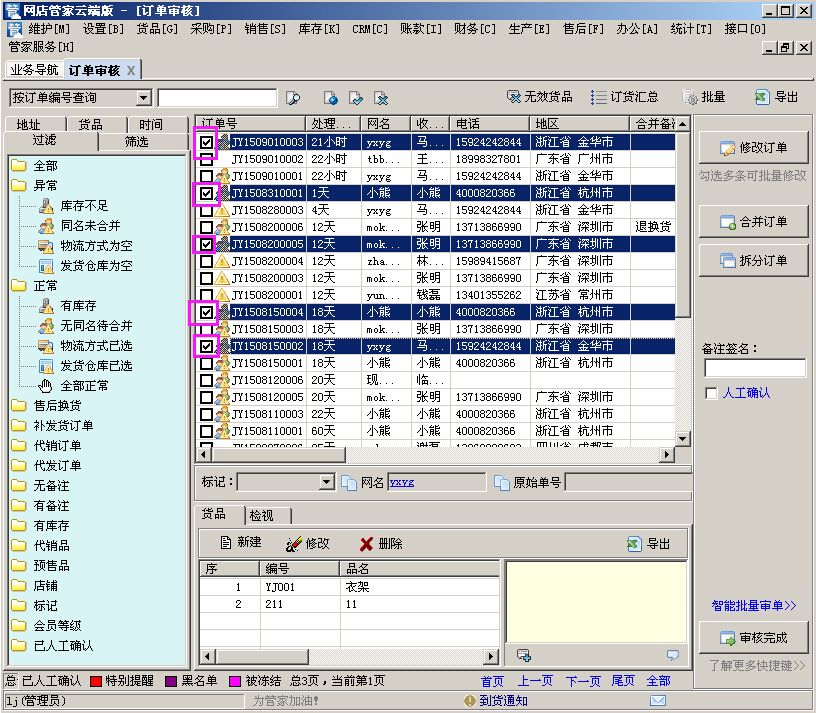The image size is (816, 713).
Task: Click 修改订单 button
Action: tap(754, 148)
